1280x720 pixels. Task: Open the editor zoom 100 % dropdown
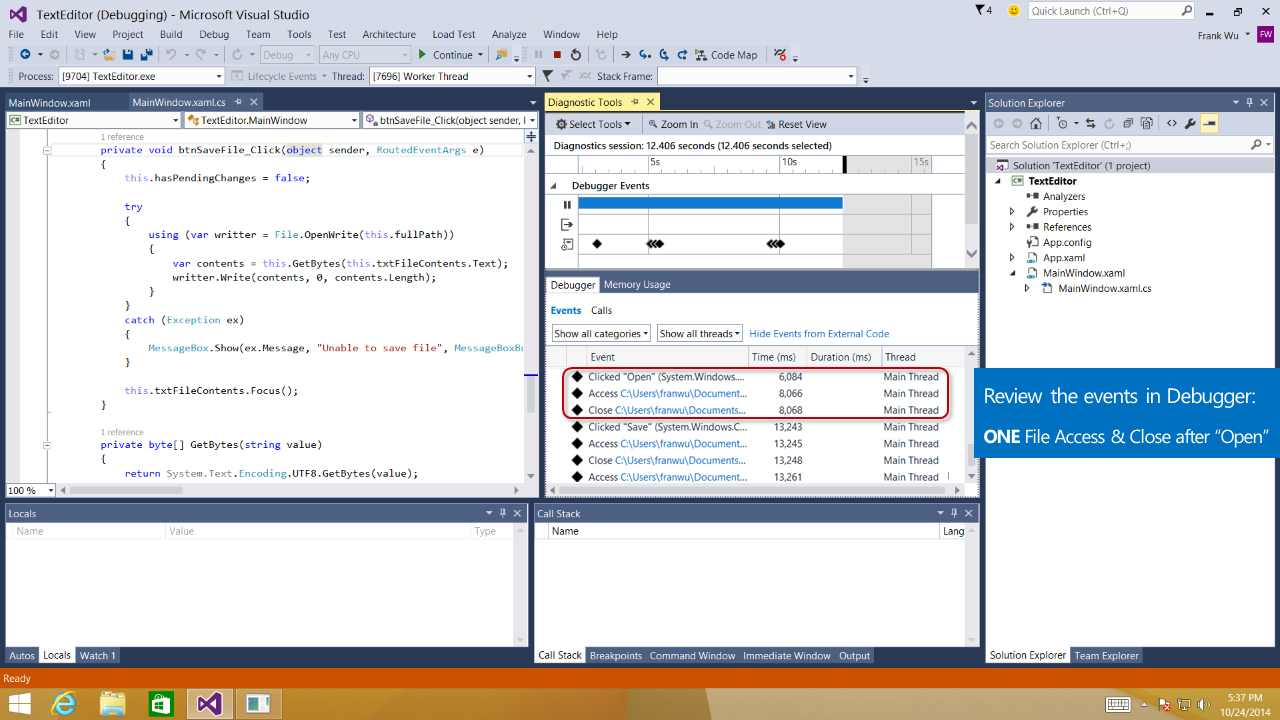(x=29, y=490)
